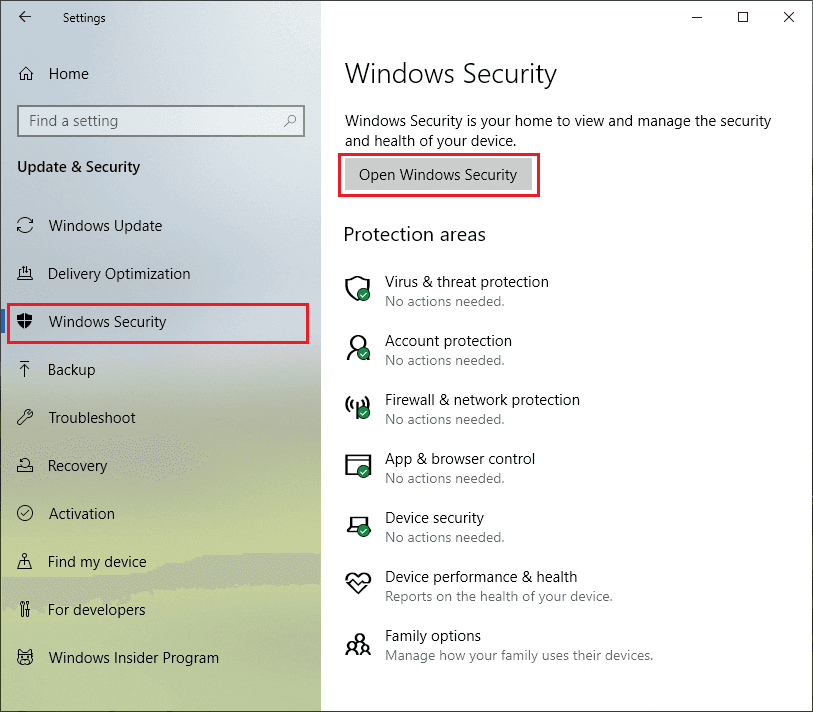
Task: Go to Home settings
Action: coord(68,74)
